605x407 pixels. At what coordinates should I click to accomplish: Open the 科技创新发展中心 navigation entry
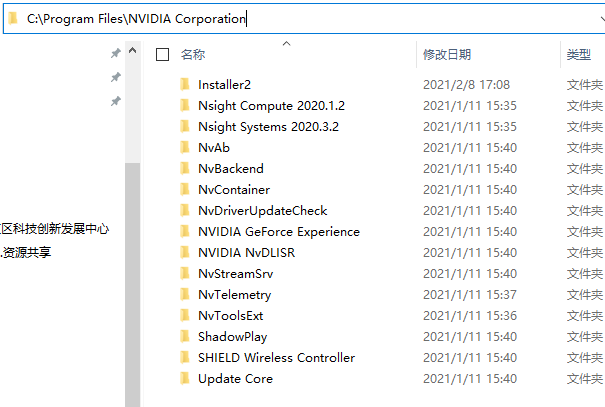point(55,229)
